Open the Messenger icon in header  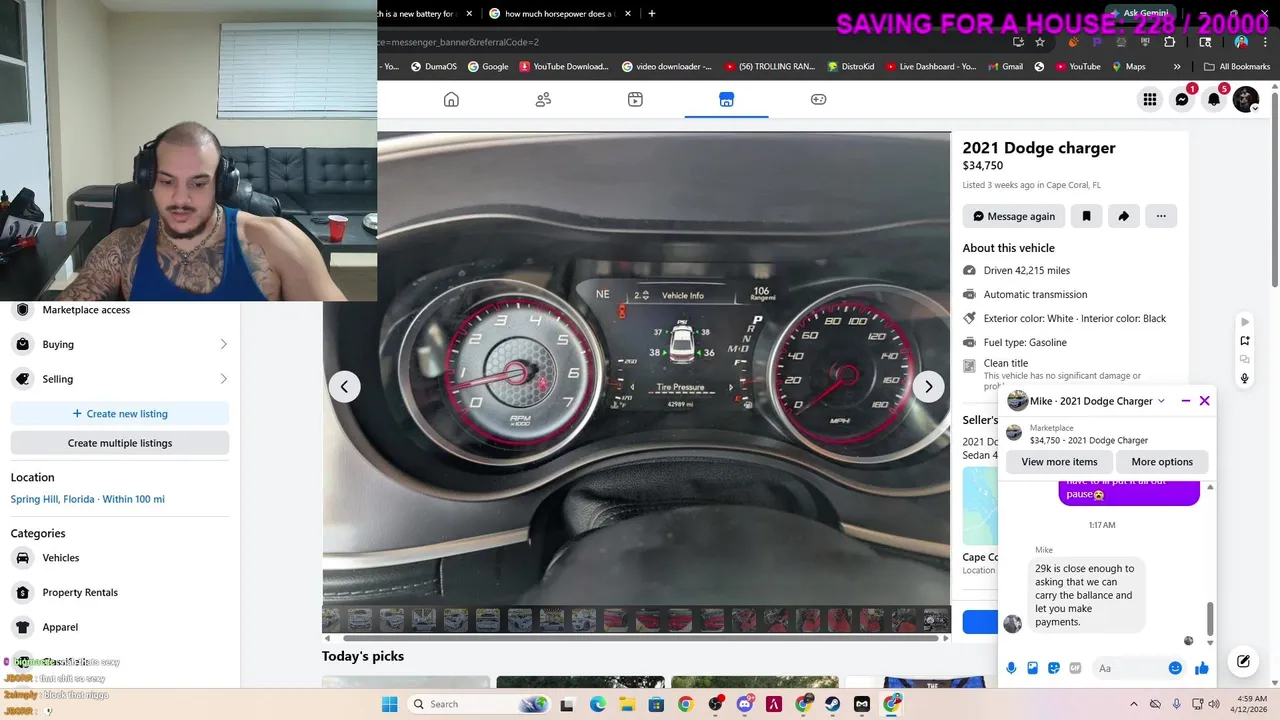(x=1182, y=99)
